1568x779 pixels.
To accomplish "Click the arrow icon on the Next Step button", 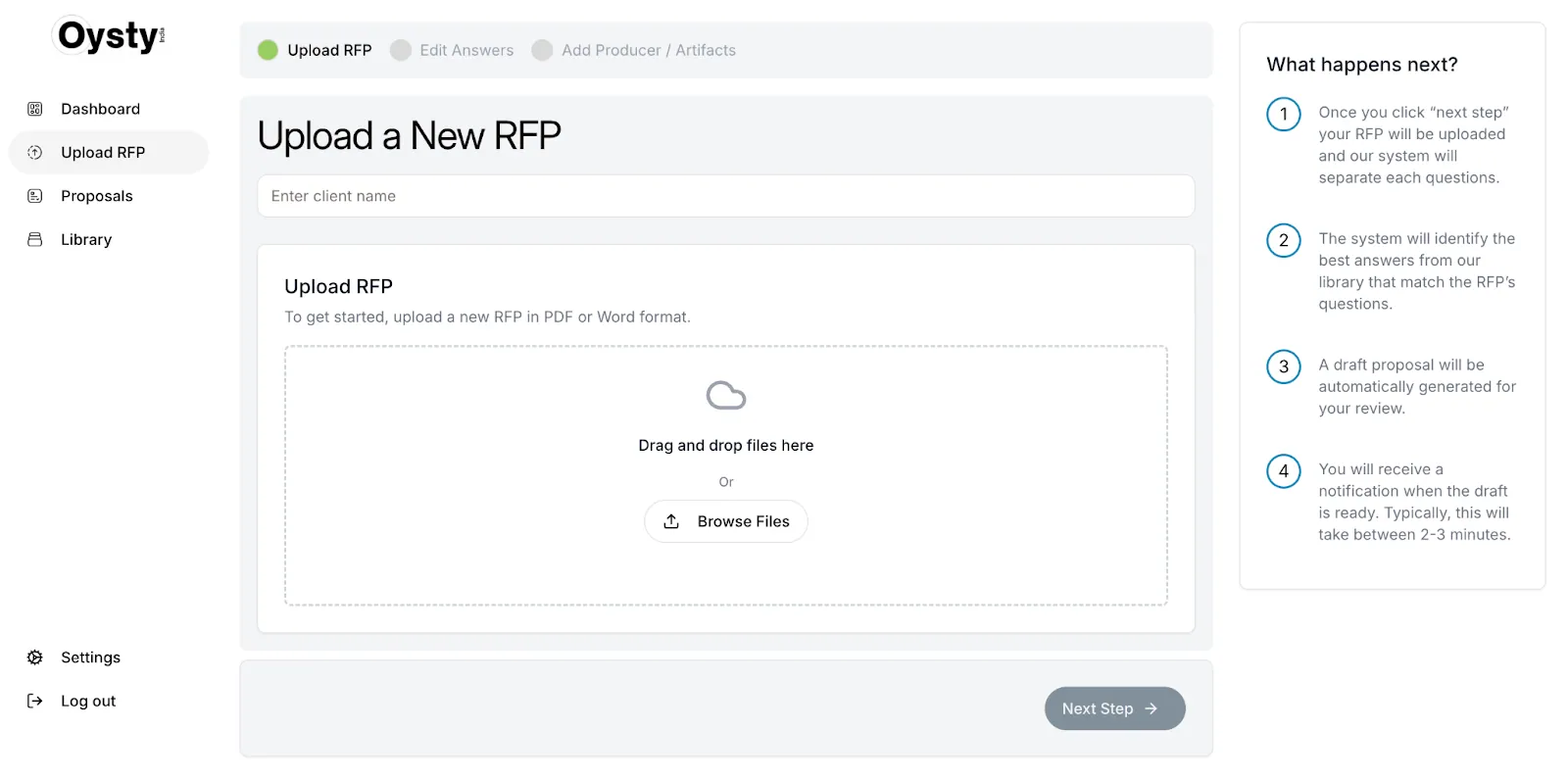I will click(x=1151, y=708).
